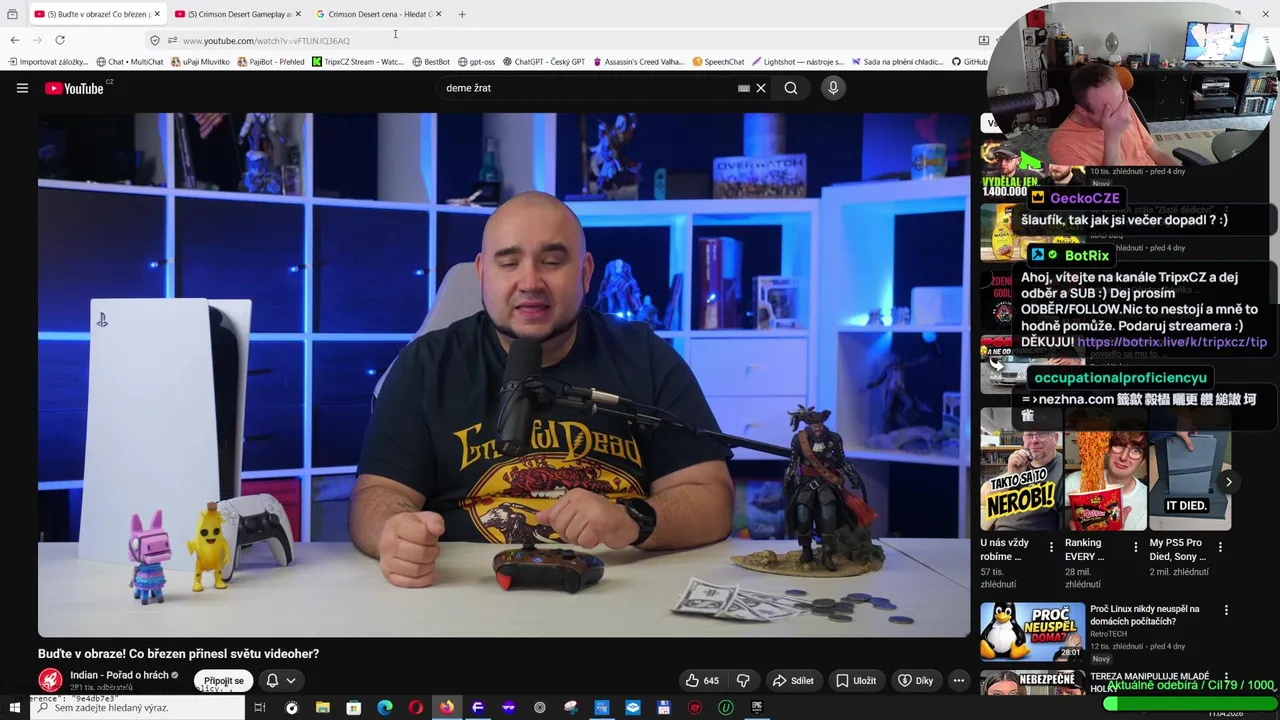Share the video via Sdílet
Image resolution: width=1280 pixels, height=720 pixels.
[793, 680]
